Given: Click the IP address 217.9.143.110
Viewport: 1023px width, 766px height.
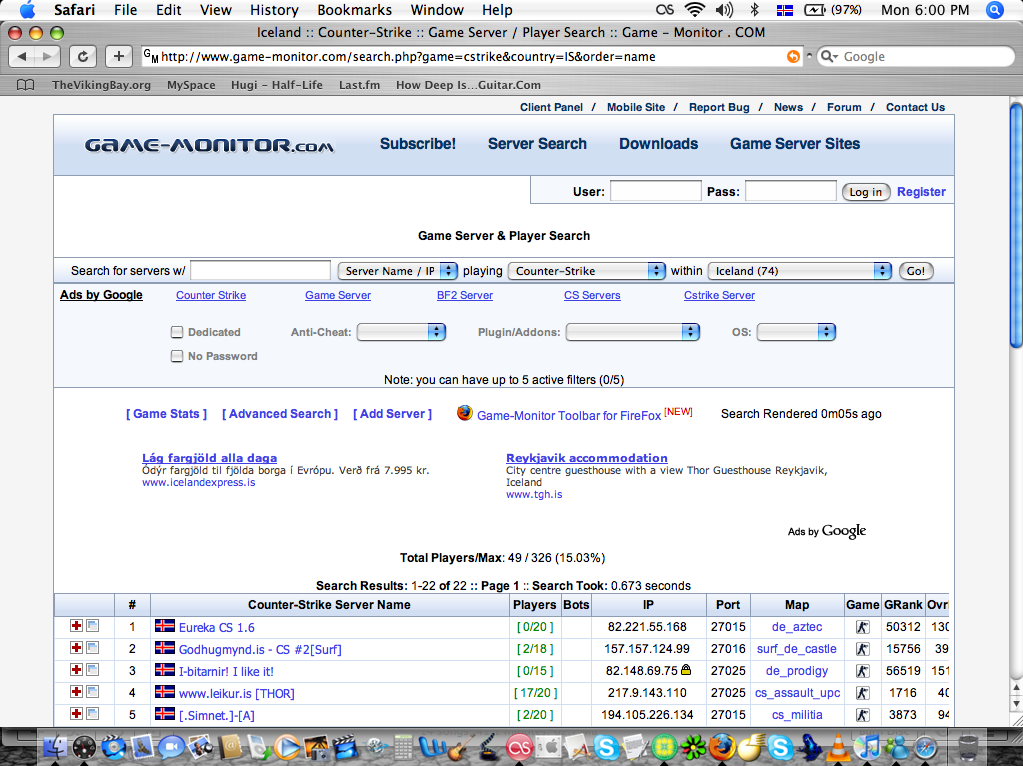Looking at the screenshot, I should [x=647, y=693].
